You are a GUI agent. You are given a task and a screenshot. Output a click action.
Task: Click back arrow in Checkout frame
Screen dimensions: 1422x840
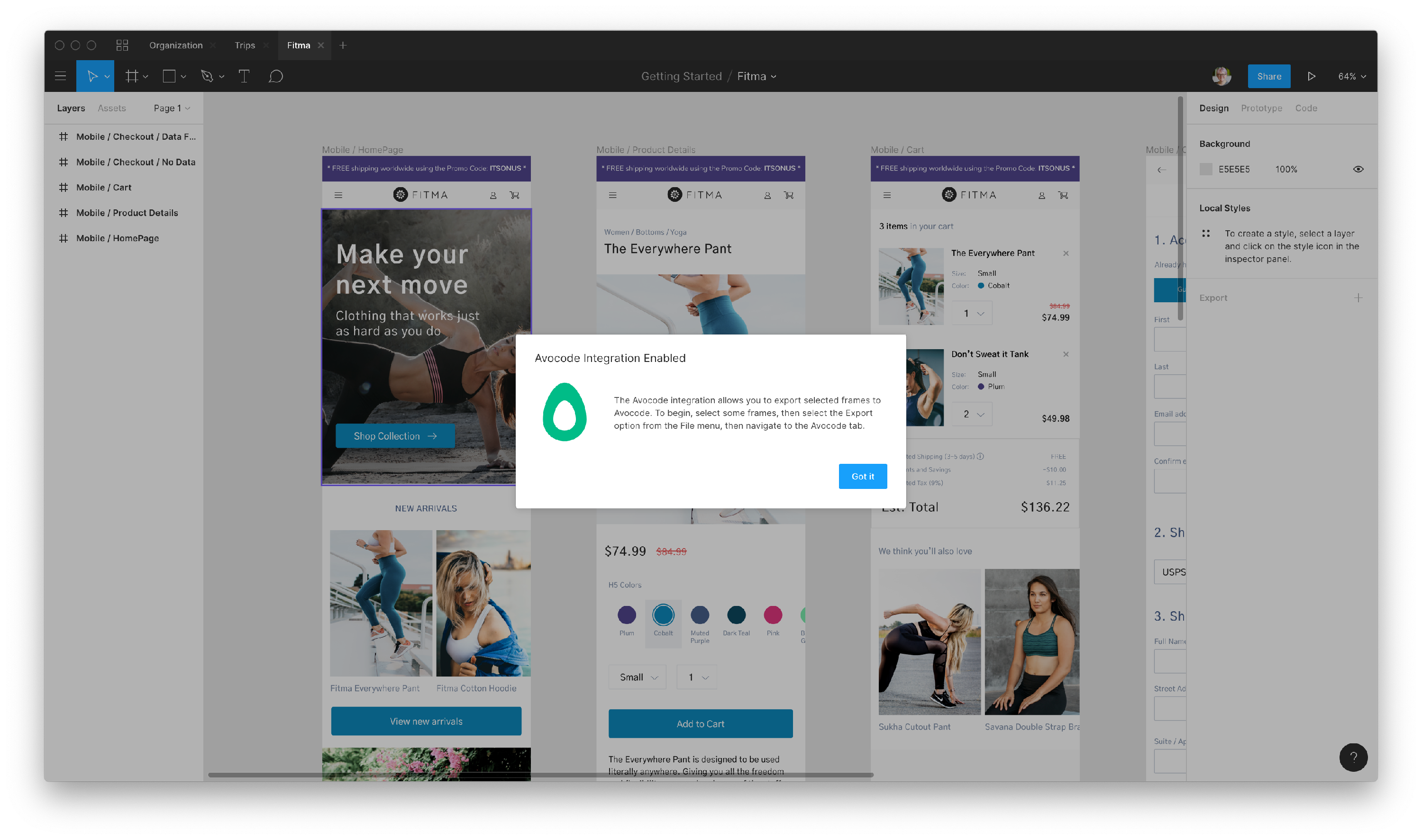point(1161,170)
